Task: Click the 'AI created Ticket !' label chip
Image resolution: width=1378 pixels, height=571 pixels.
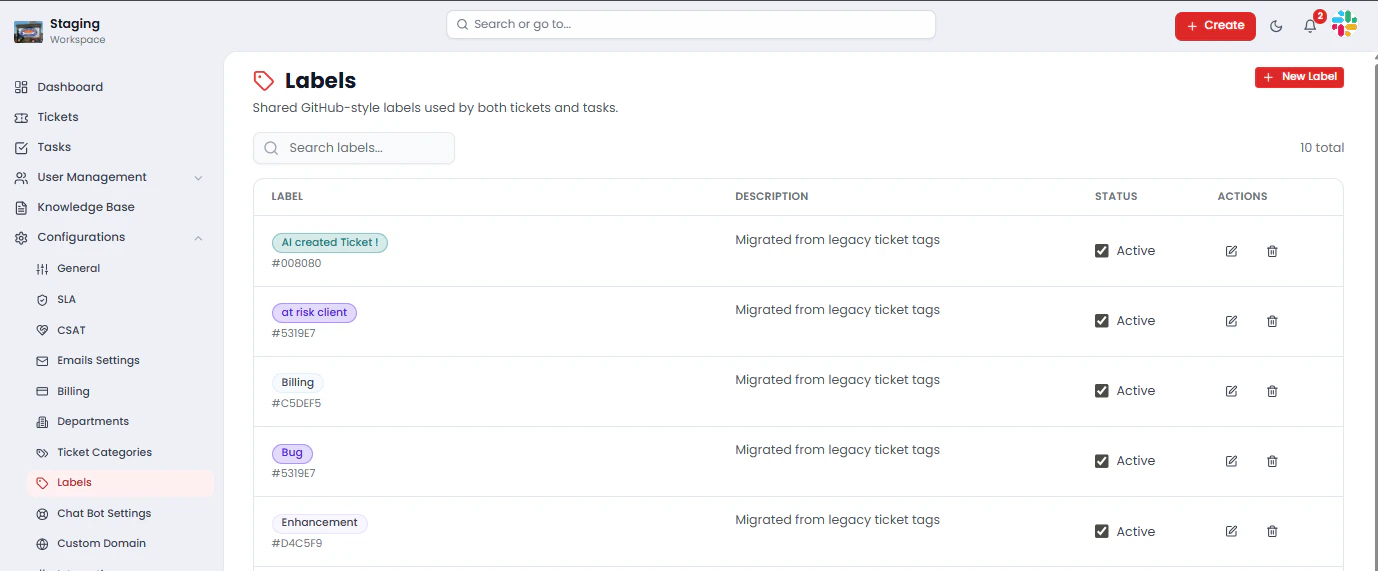Action: [330, 243]
